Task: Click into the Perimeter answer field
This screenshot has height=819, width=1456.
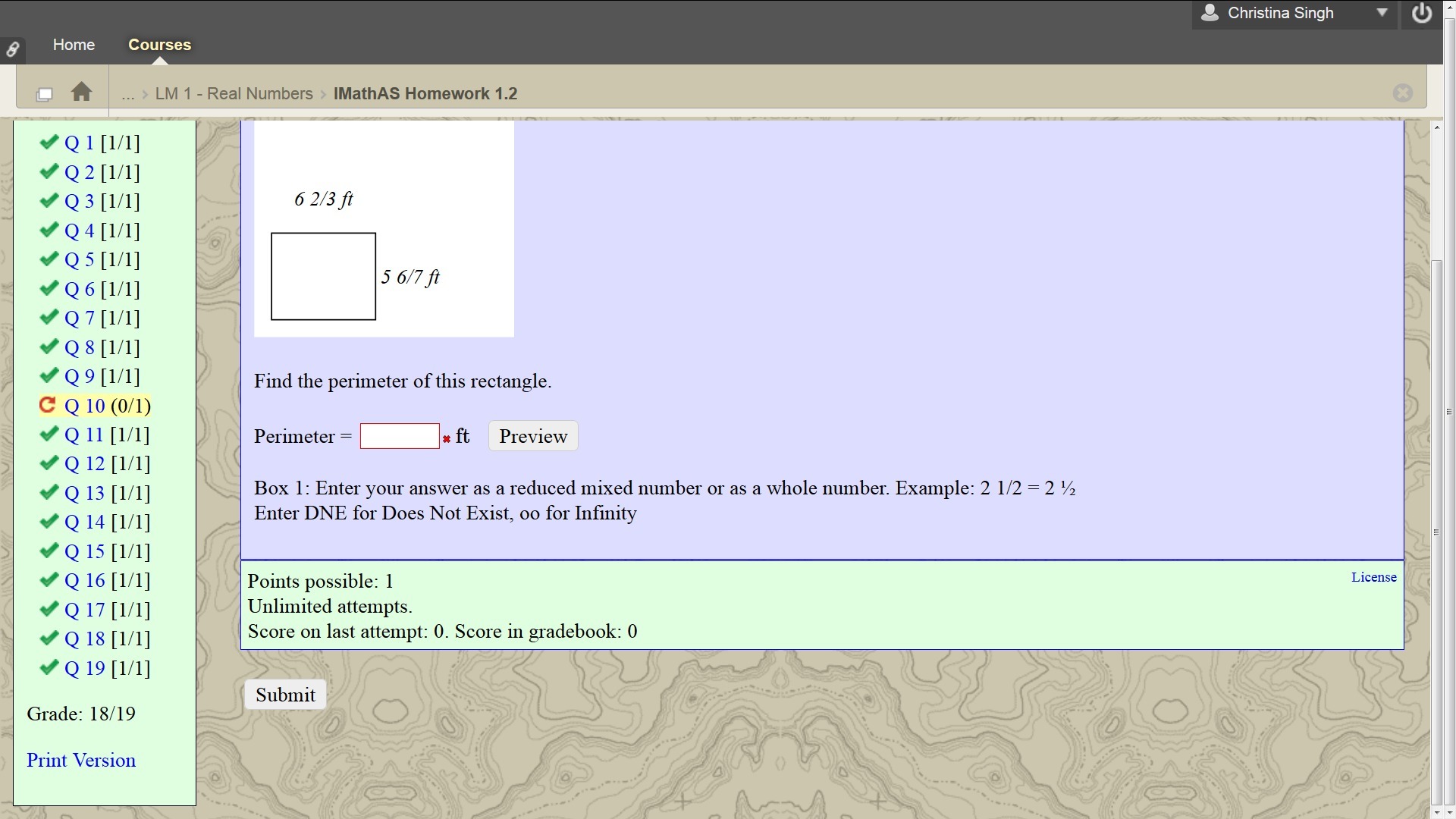Action: click(400, 436)
